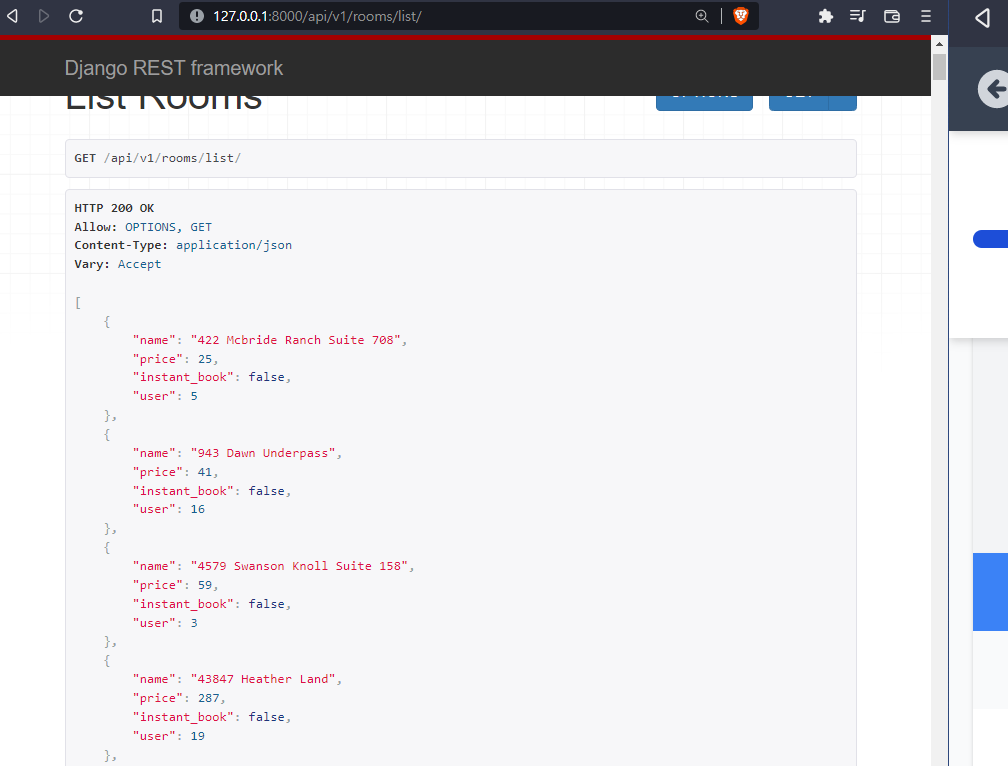The width and height of the screenshot is (1008, 766).
Task: Click the user value 19
Action: coord(197,736)
